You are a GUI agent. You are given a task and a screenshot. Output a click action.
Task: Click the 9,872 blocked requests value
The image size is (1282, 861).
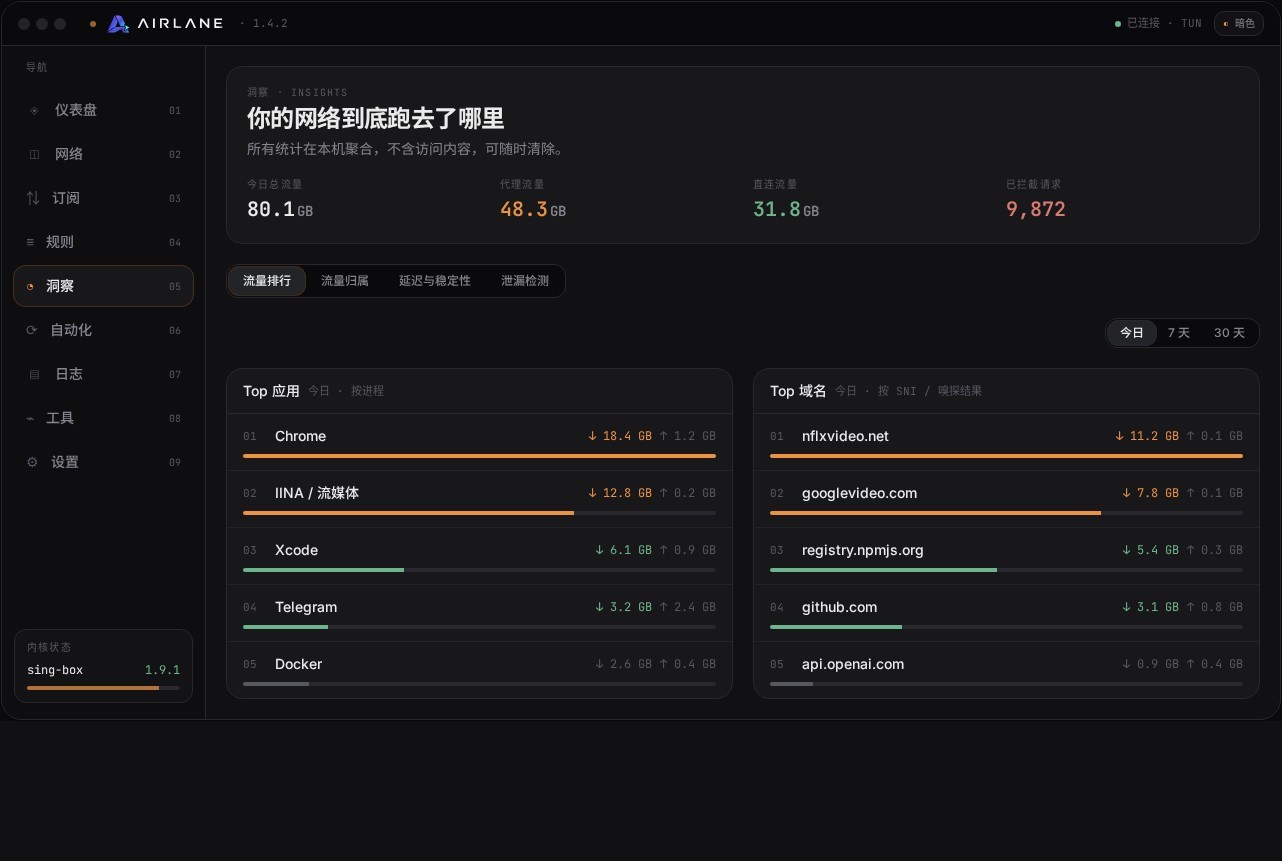(1036, 209)
